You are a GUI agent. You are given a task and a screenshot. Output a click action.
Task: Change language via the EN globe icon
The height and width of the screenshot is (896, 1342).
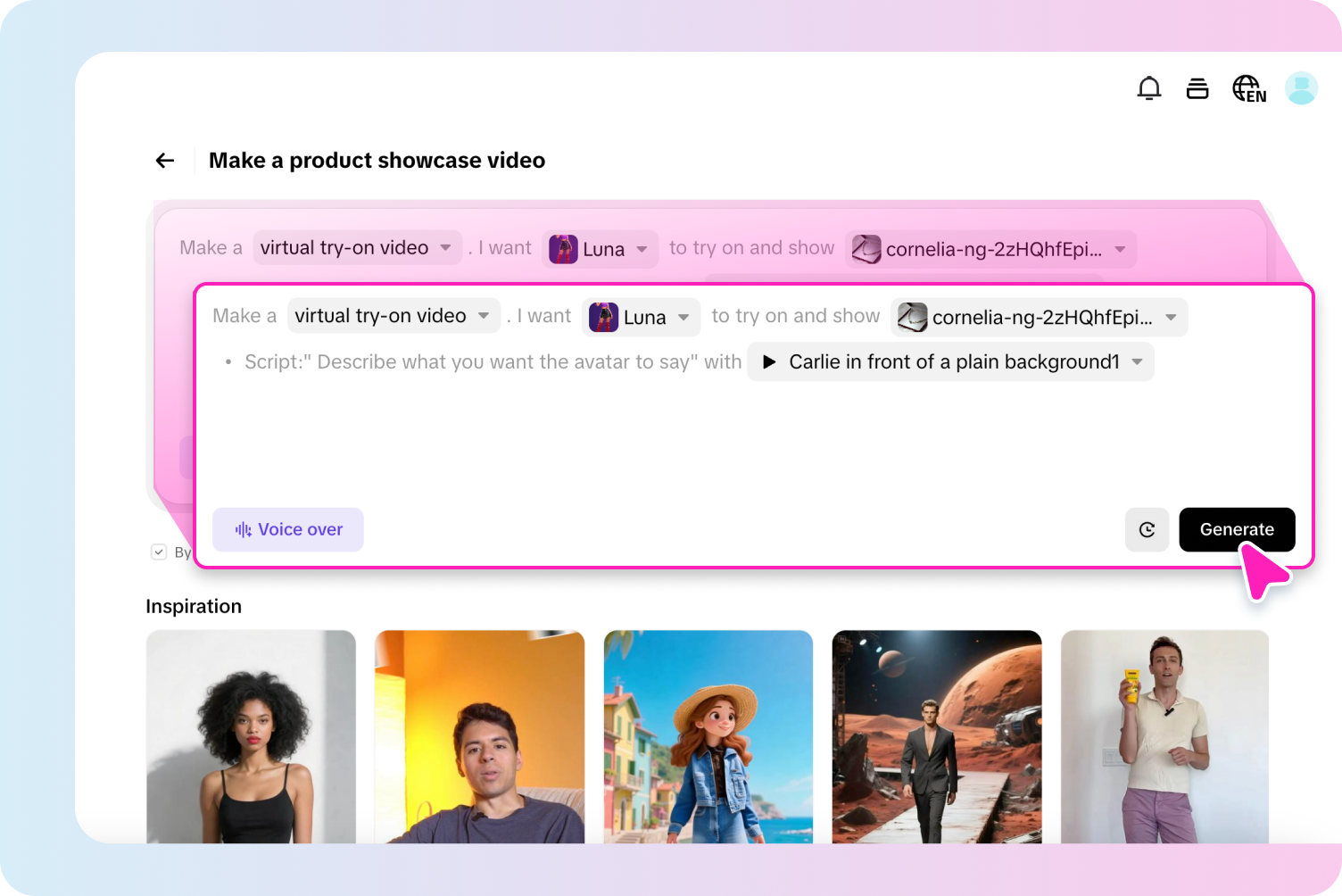click(1247, 88)
